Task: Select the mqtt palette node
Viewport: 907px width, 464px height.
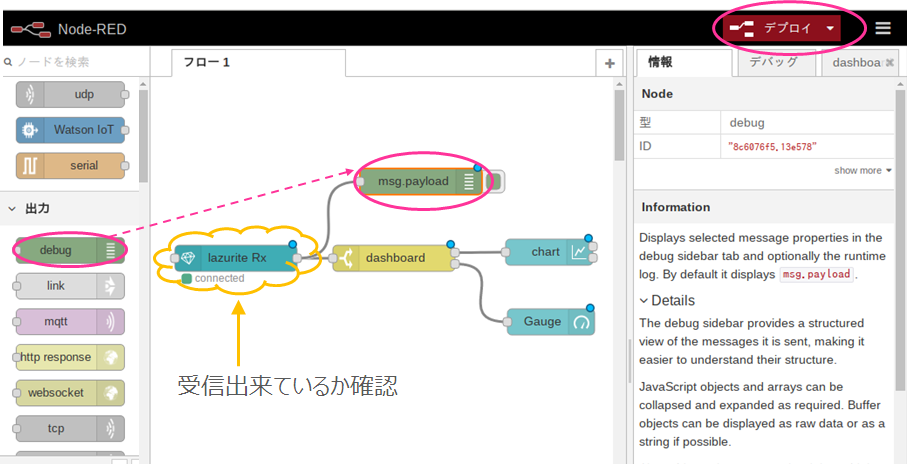Action: (70, 322)
